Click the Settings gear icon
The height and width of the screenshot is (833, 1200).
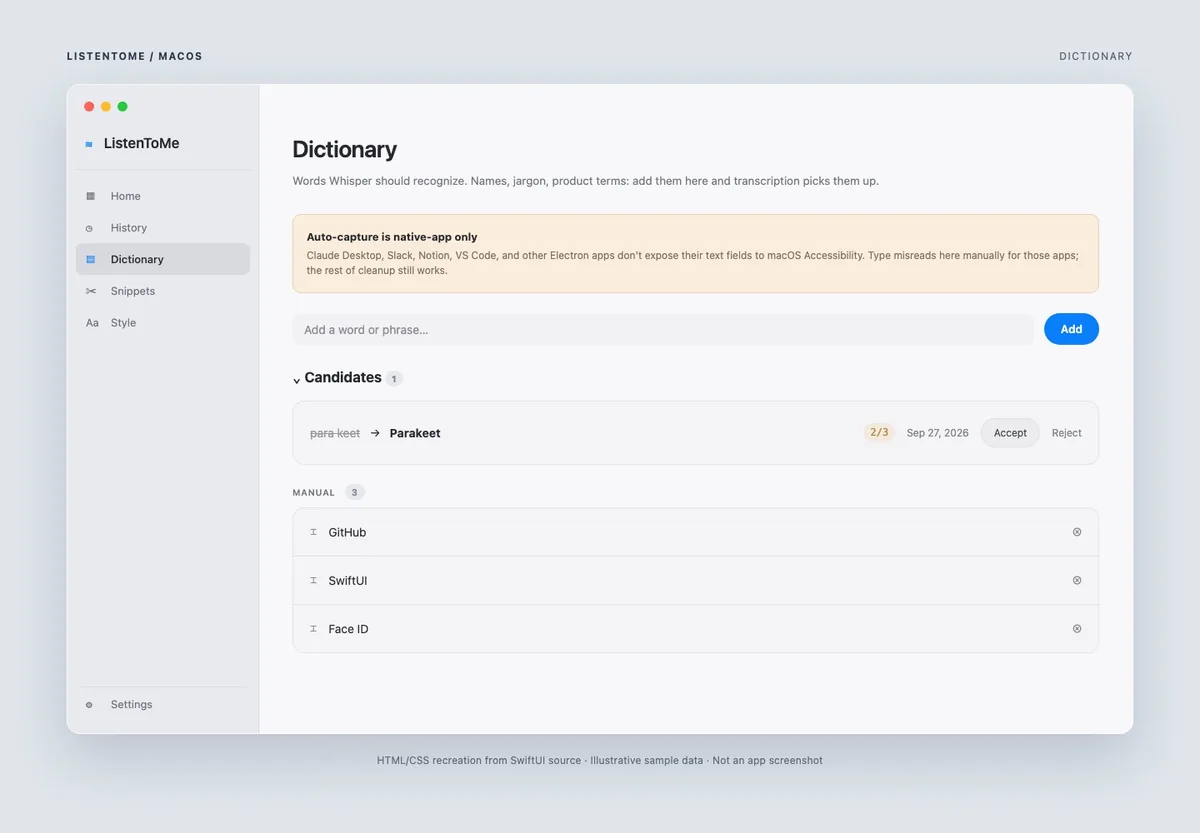click(90, 705)
